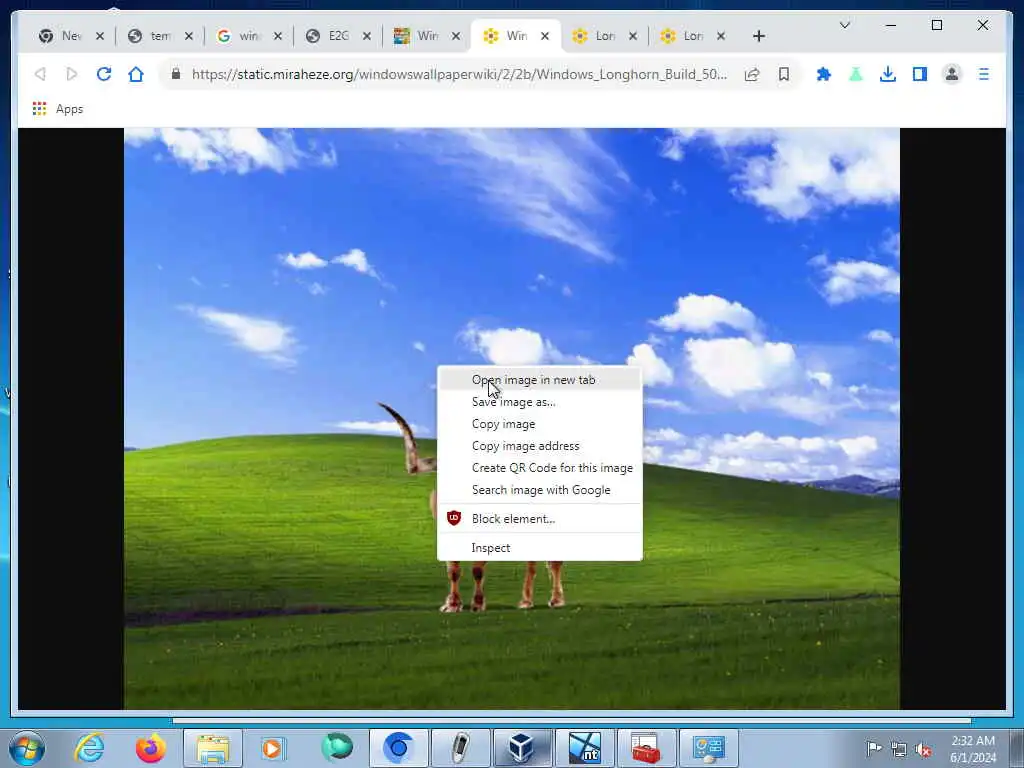The height and width of the screenshot is (768, 1024).
Task: Switch to the E2G tab
Action: pyautogui.click(x=330, y=36)
